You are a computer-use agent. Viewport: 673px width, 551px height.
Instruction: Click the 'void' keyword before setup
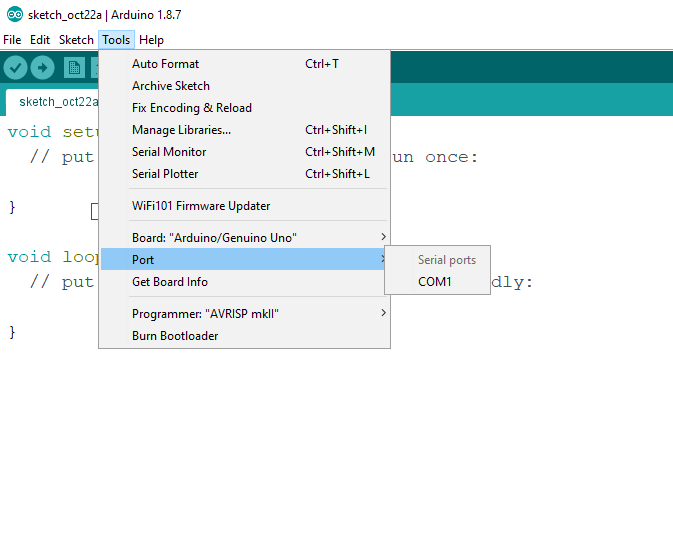click(29, 132)
